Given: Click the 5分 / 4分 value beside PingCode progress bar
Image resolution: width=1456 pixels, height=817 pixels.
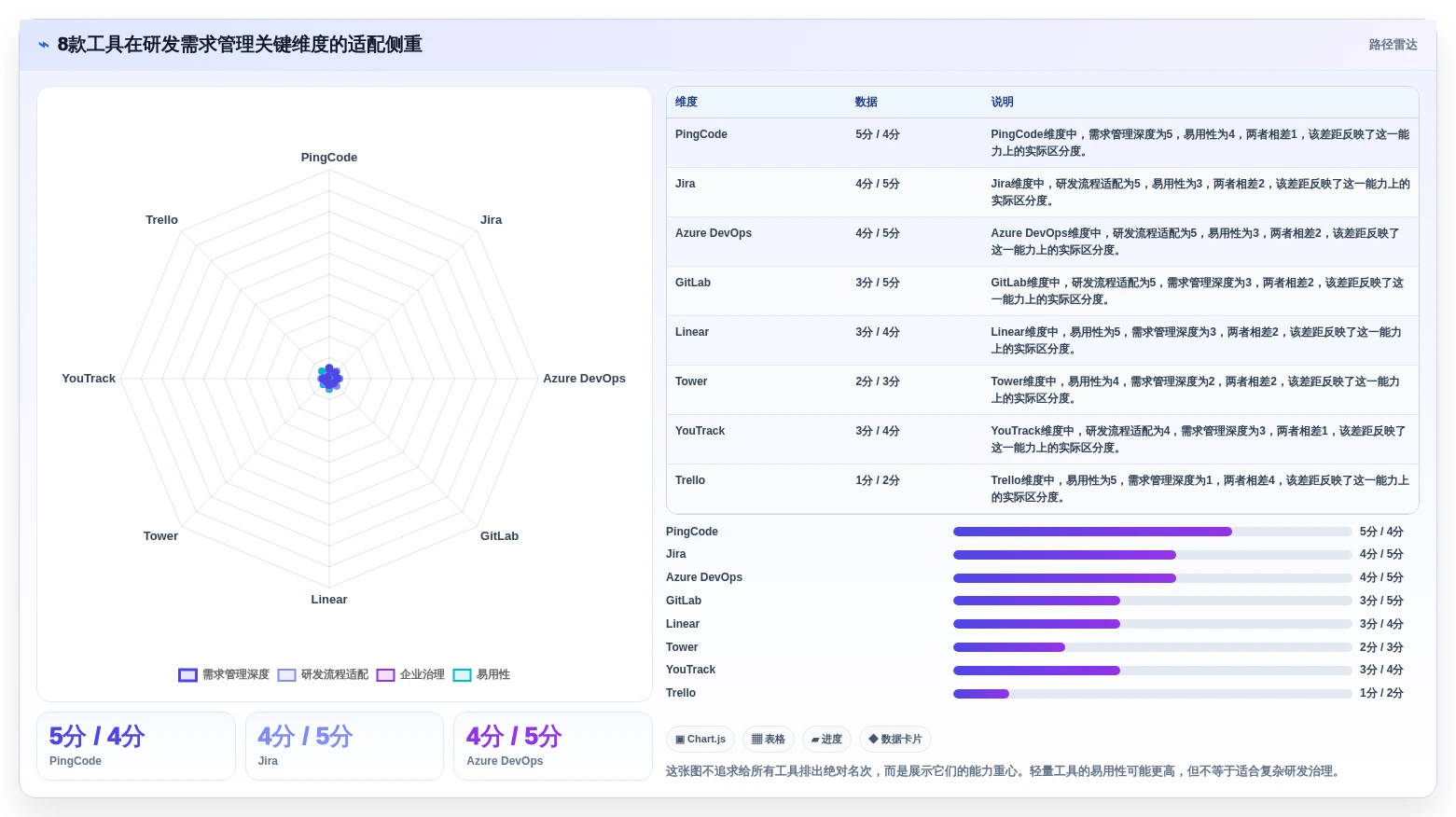Looking at the screenshot, I should click(1381, 532).
